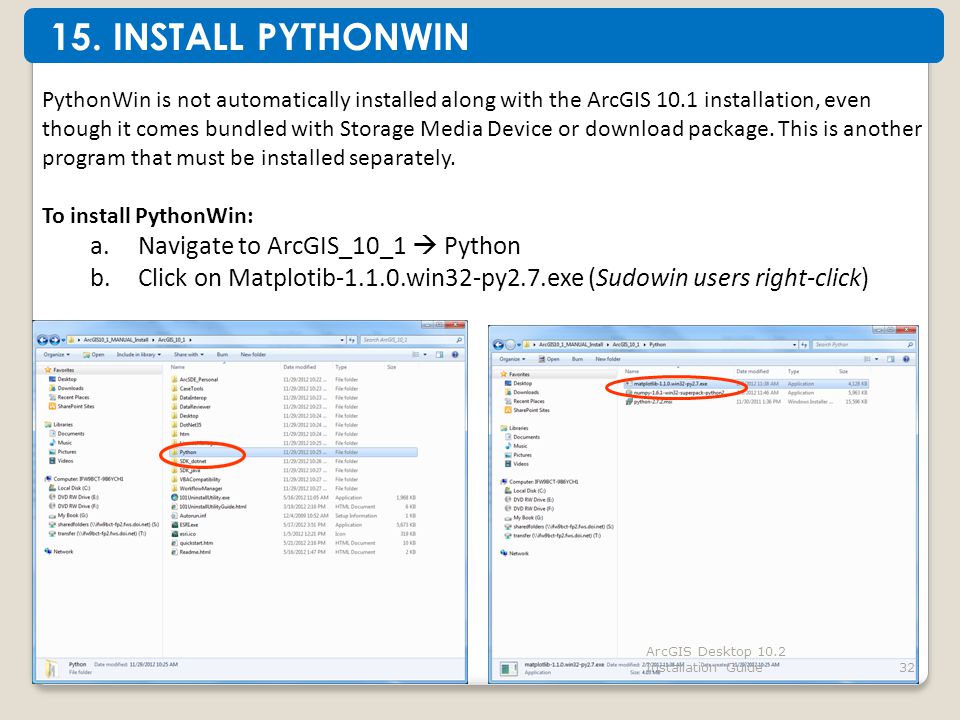Click Open in the ArcGIS_10_1 window toolbar
The image size is (960, 720).
pos(94,354)
